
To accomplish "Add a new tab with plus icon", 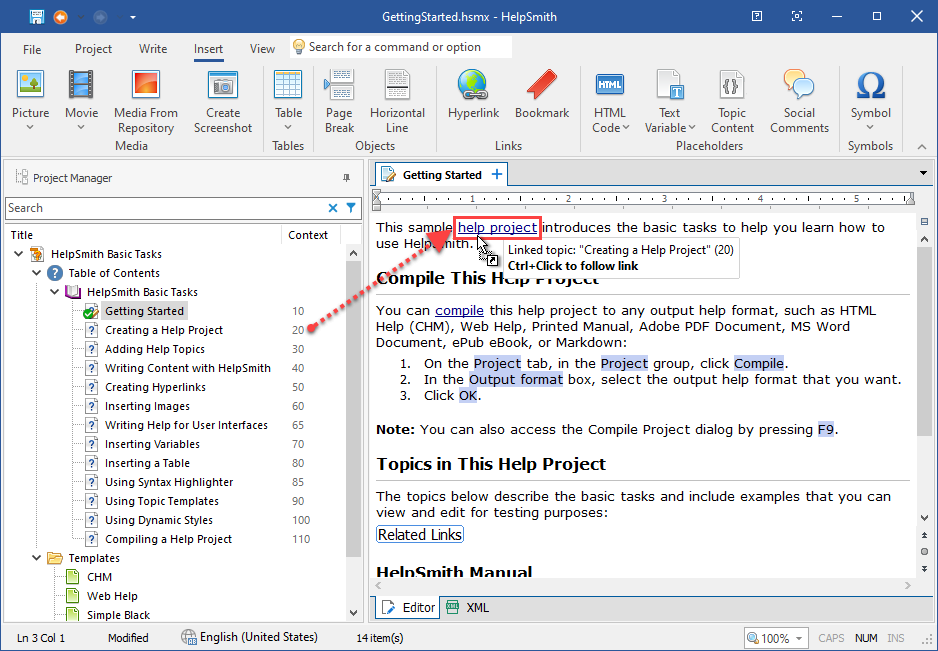I will click(497, 174).
